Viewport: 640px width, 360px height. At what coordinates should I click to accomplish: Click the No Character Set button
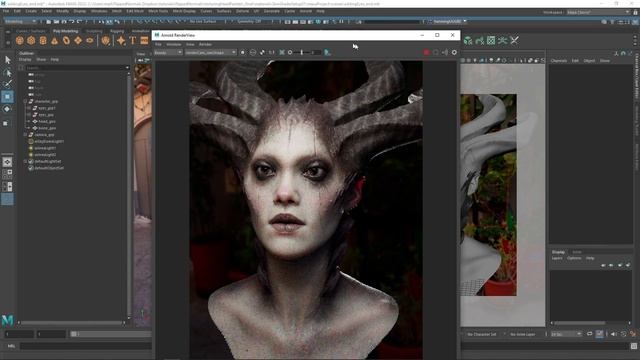point(482,334)
